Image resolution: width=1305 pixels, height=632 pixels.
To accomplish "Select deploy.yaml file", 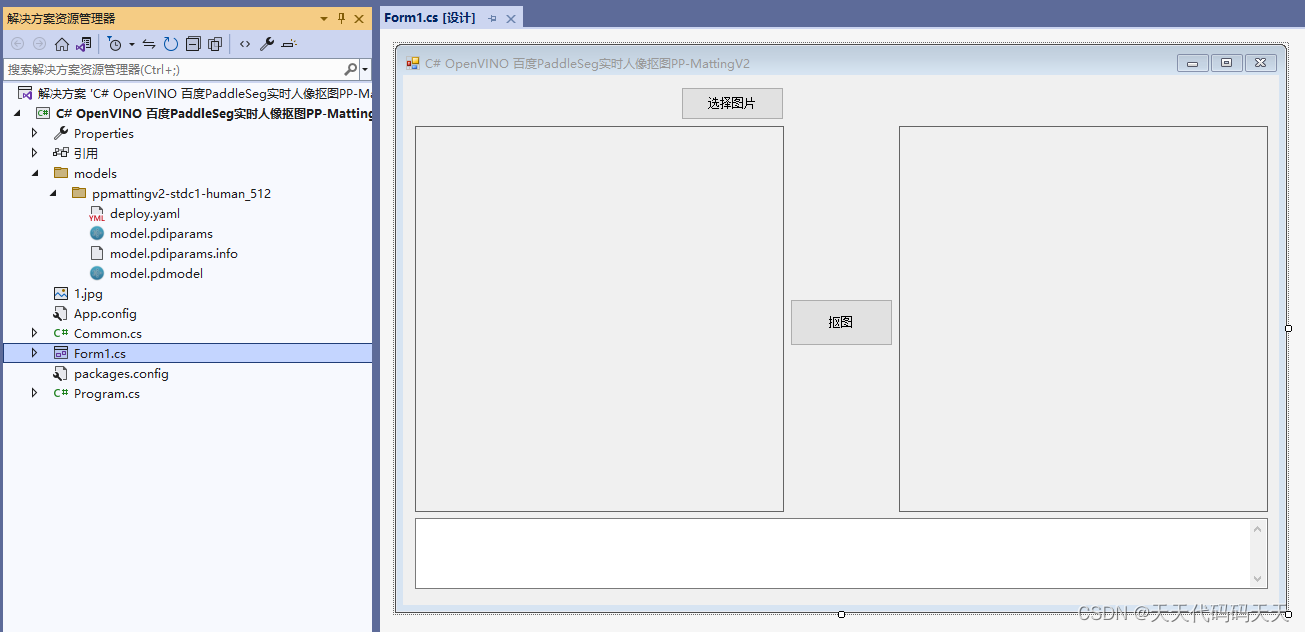I will [135, 213].
